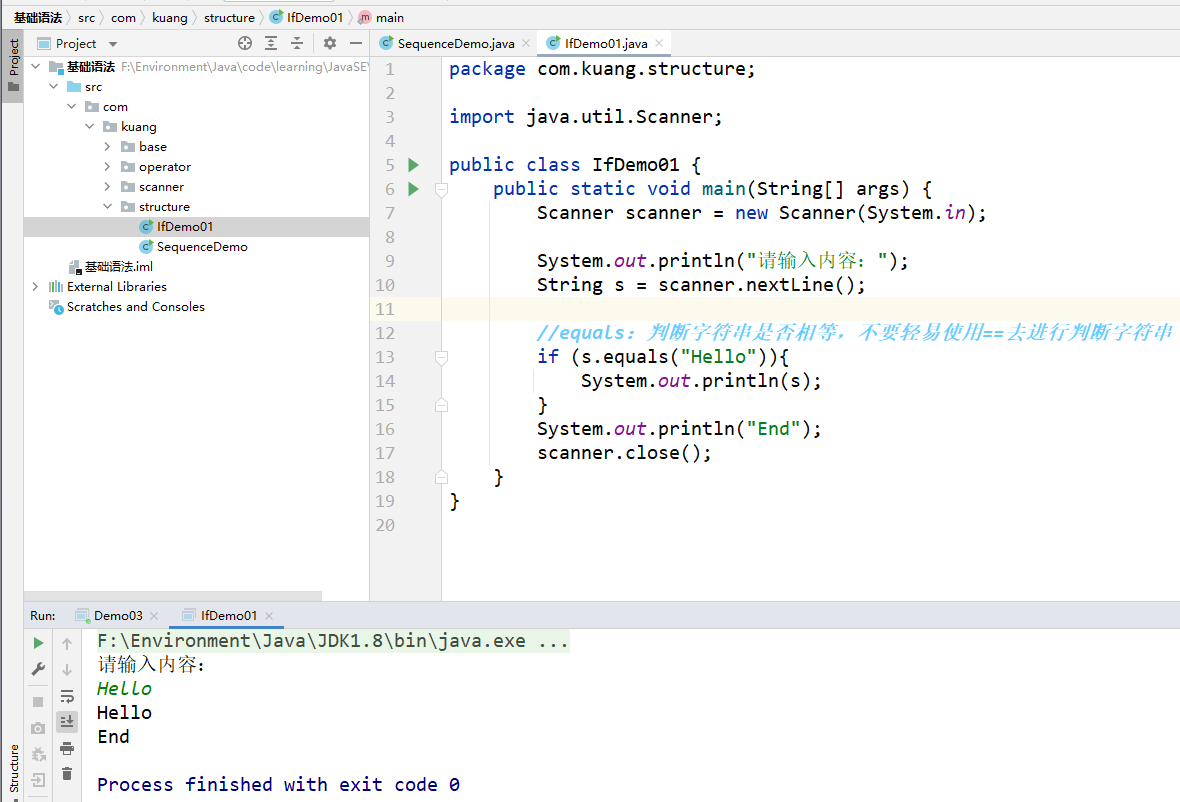Open Project panel gear settings

pos(330,44)
